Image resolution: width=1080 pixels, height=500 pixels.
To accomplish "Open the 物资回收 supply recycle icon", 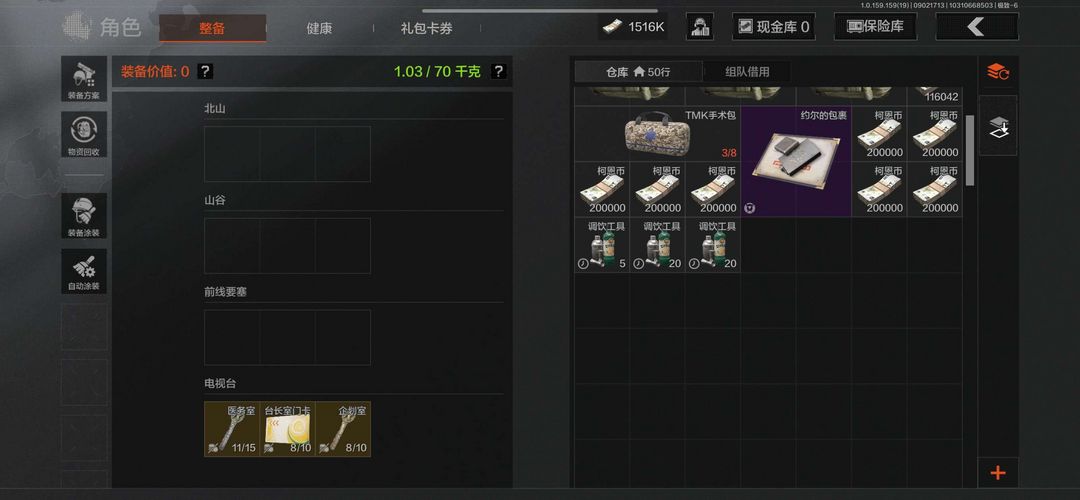I will pyautogui.click(x=84, y=134).
